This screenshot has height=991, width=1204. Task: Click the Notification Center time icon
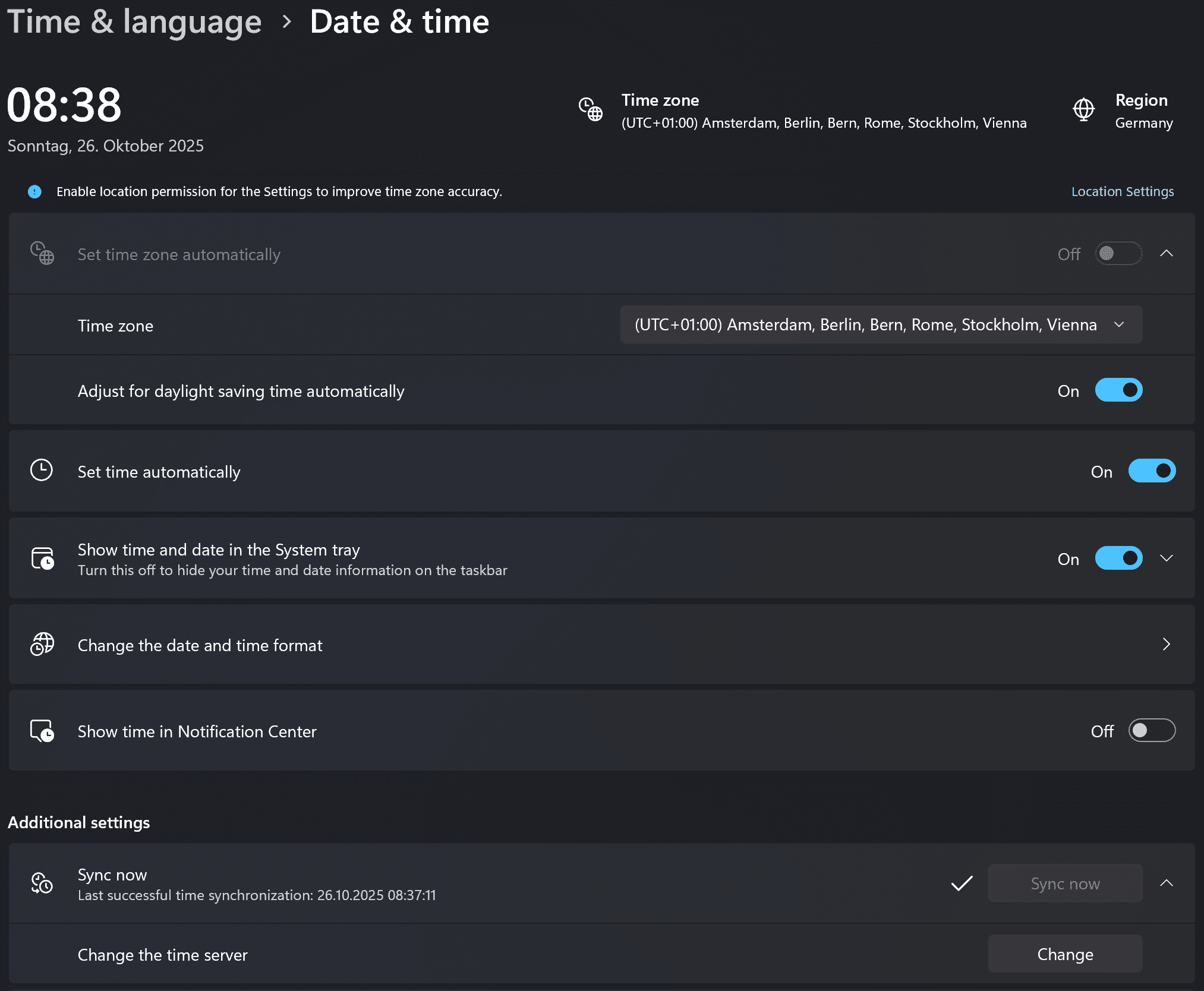(x=42, y=731)
